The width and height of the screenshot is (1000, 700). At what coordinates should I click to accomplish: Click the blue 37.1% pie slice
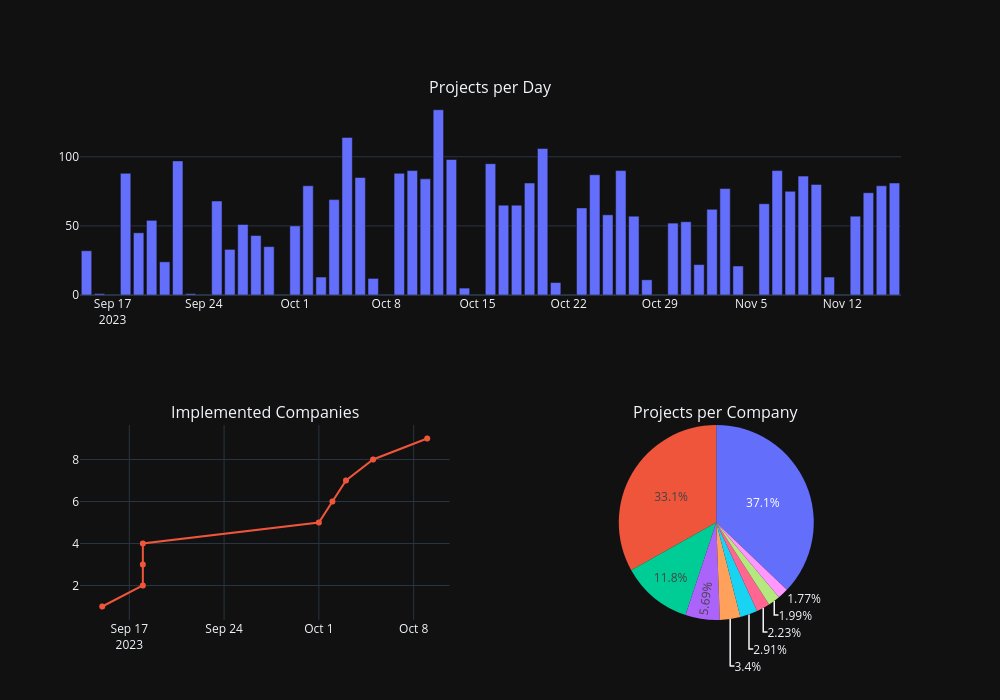point(763,502)
